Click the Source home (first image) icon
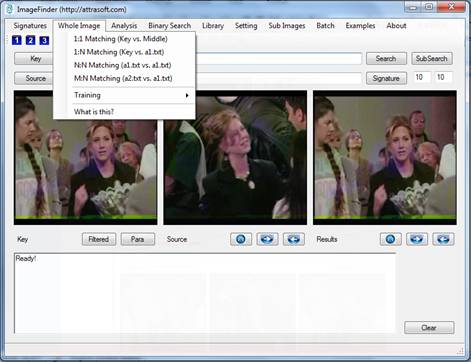 point(241,239)
